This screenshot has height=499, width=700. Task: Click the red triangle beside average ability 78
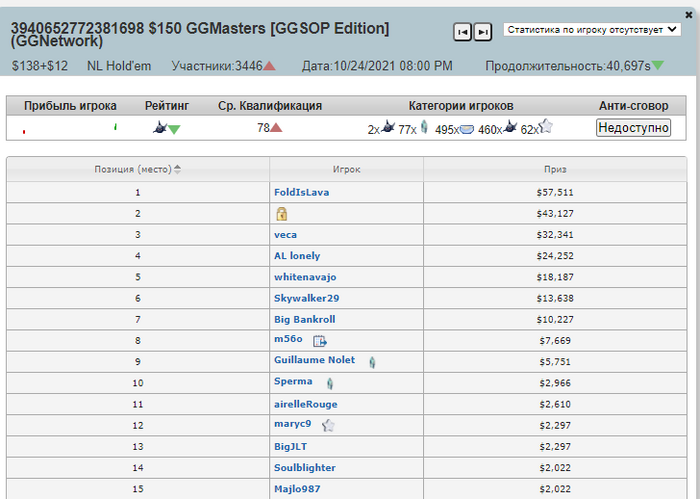(276, 128)
